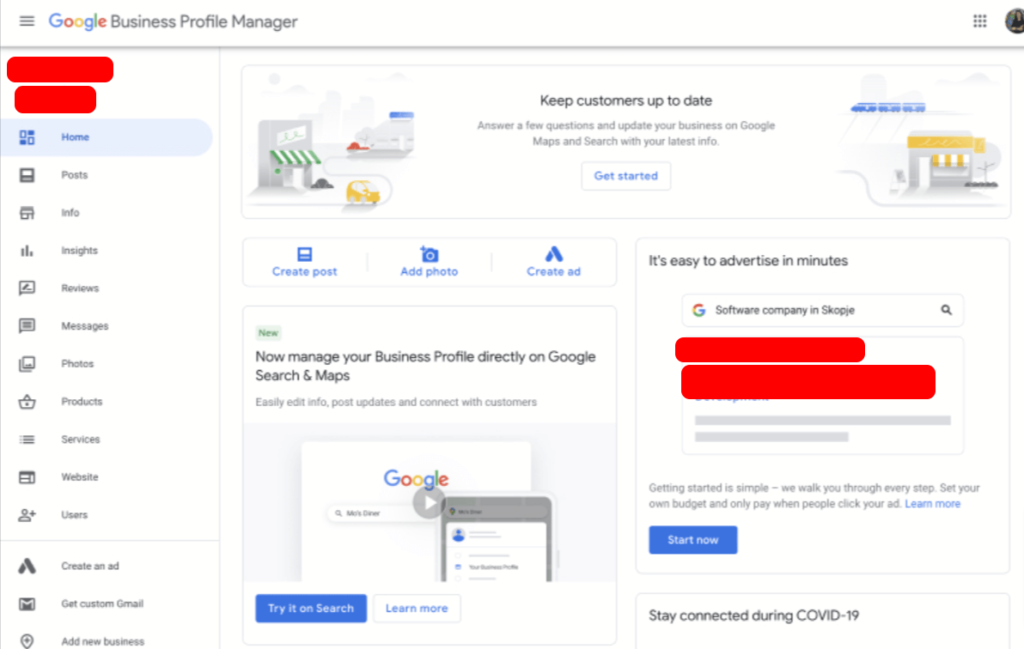Open the Insights section from sidebar
The image size is (1024, 649).
coord(80,250)
